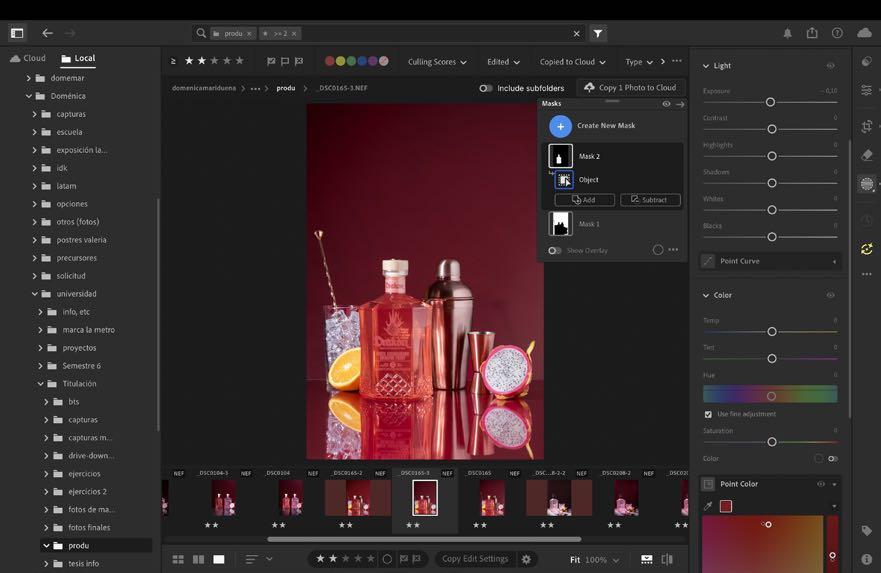Viewport: 881px width, 573px height.
Task: Open the Crop and Rotate tool
Action: click(x=866, y=127)
